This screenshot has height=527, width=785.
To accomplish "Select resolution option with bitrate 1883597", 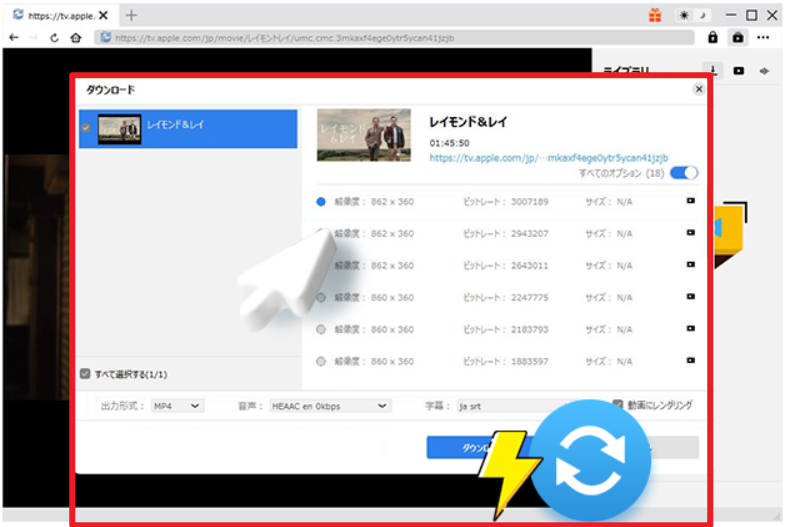I will [x=321, y=361].
